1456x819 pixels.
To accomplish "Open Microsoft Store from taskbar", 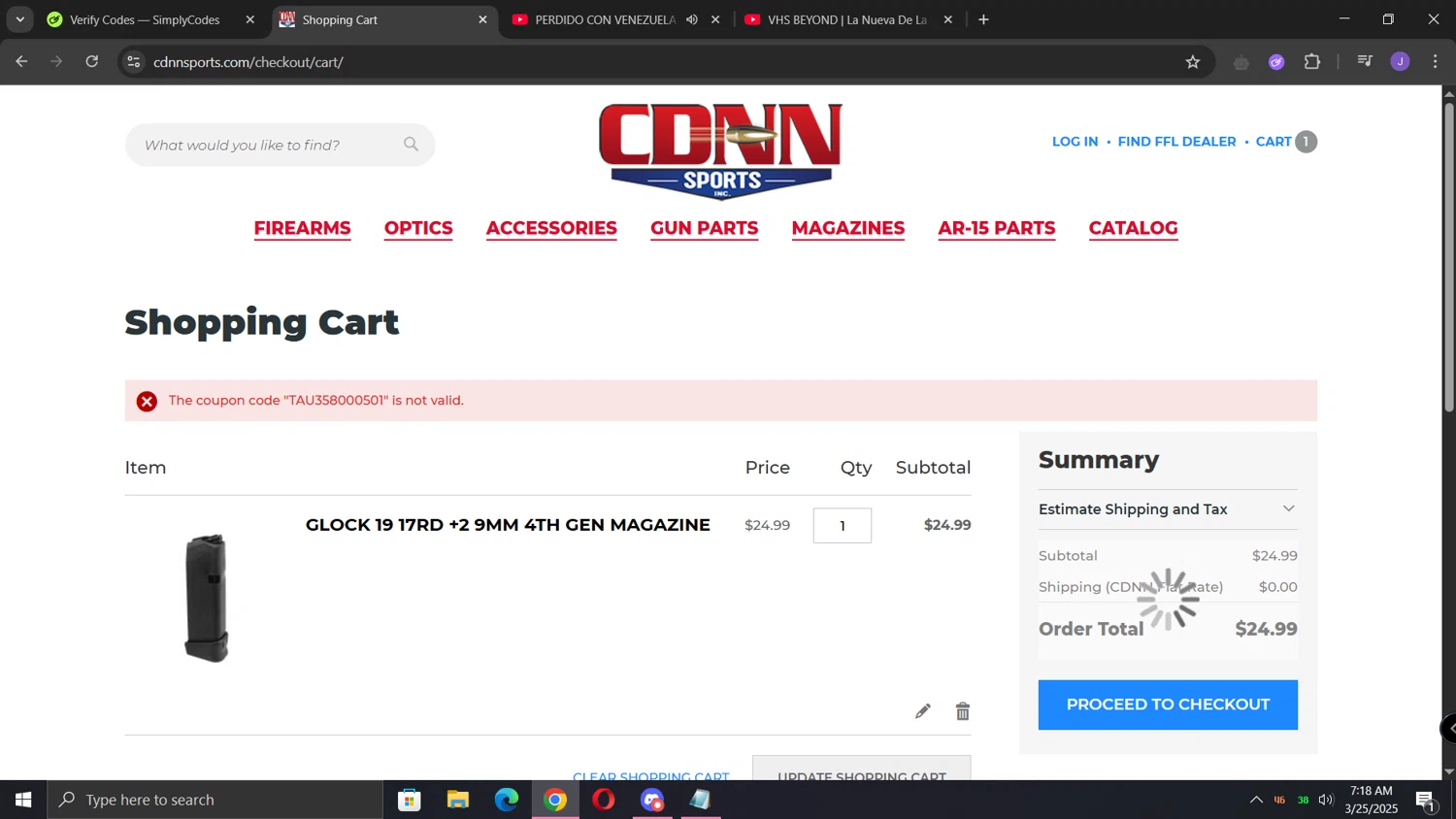I will [410, 800].
